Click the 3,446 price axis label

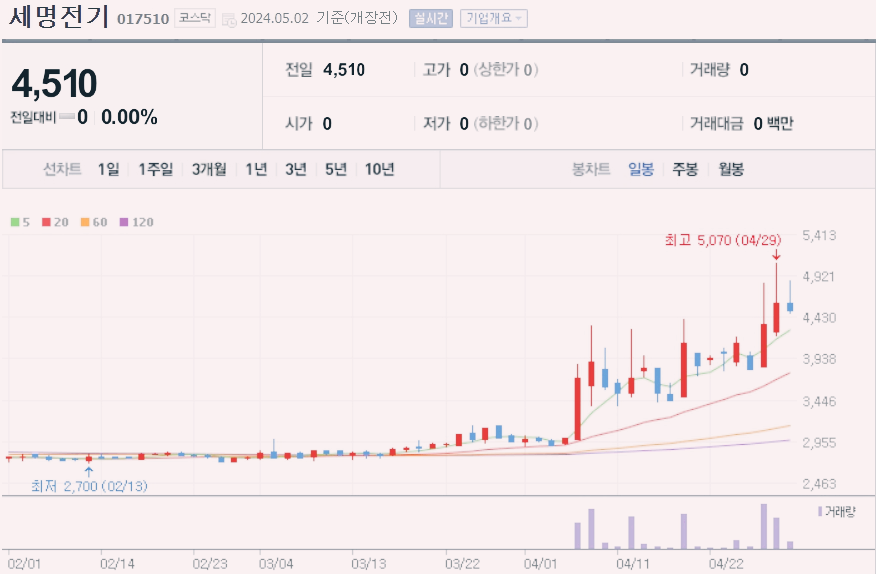820,401
